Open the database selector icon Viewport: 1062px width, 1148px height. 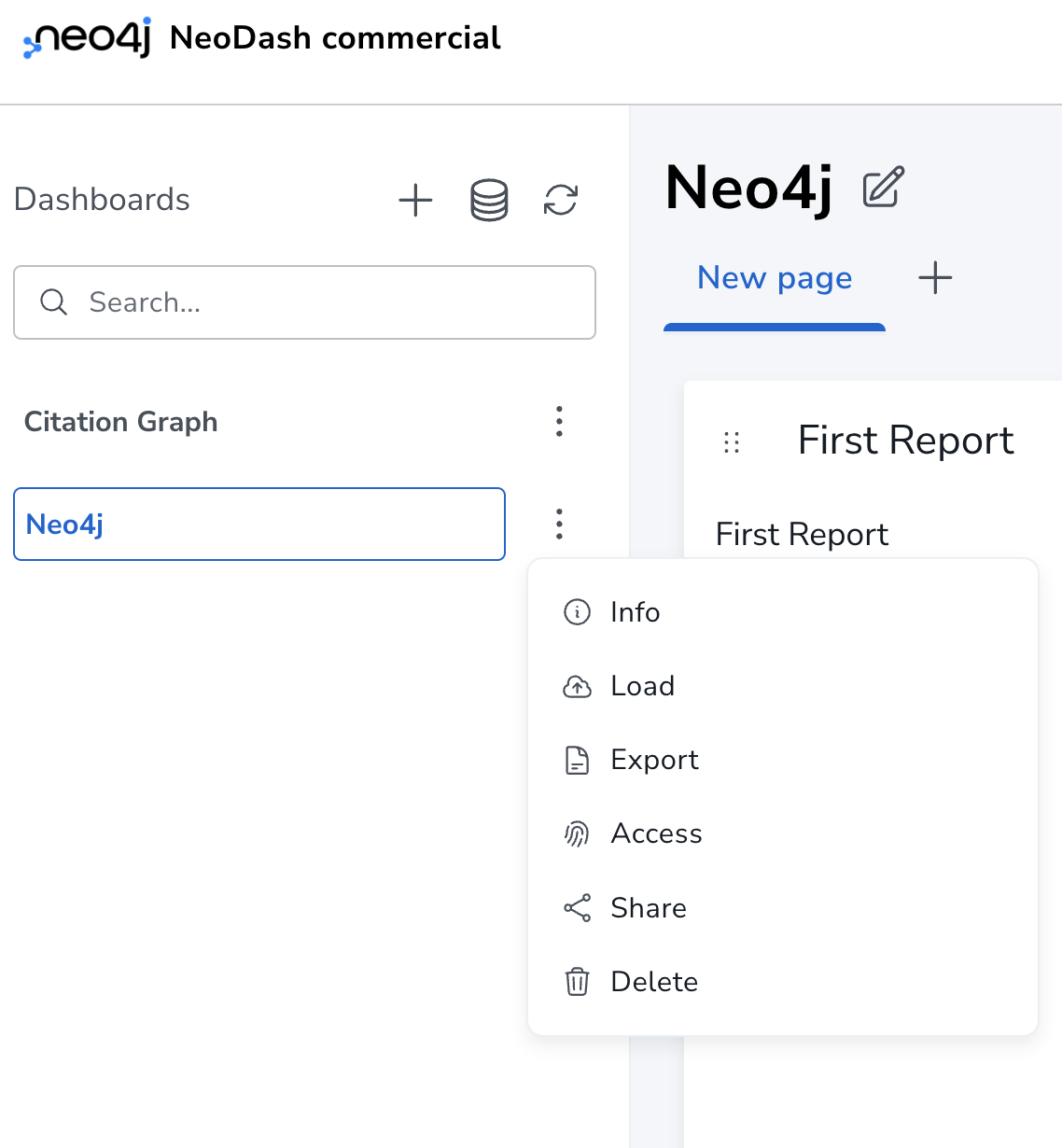[x=489, y=200]
